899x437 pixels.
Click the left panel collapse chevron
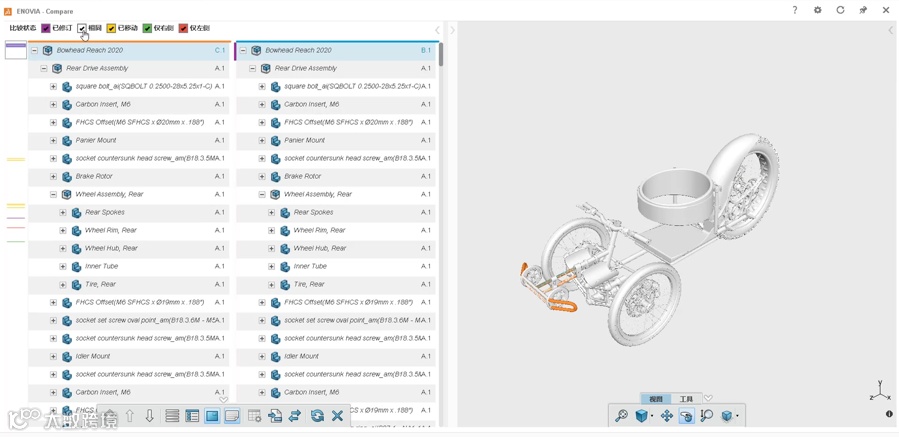pos(437,30)
